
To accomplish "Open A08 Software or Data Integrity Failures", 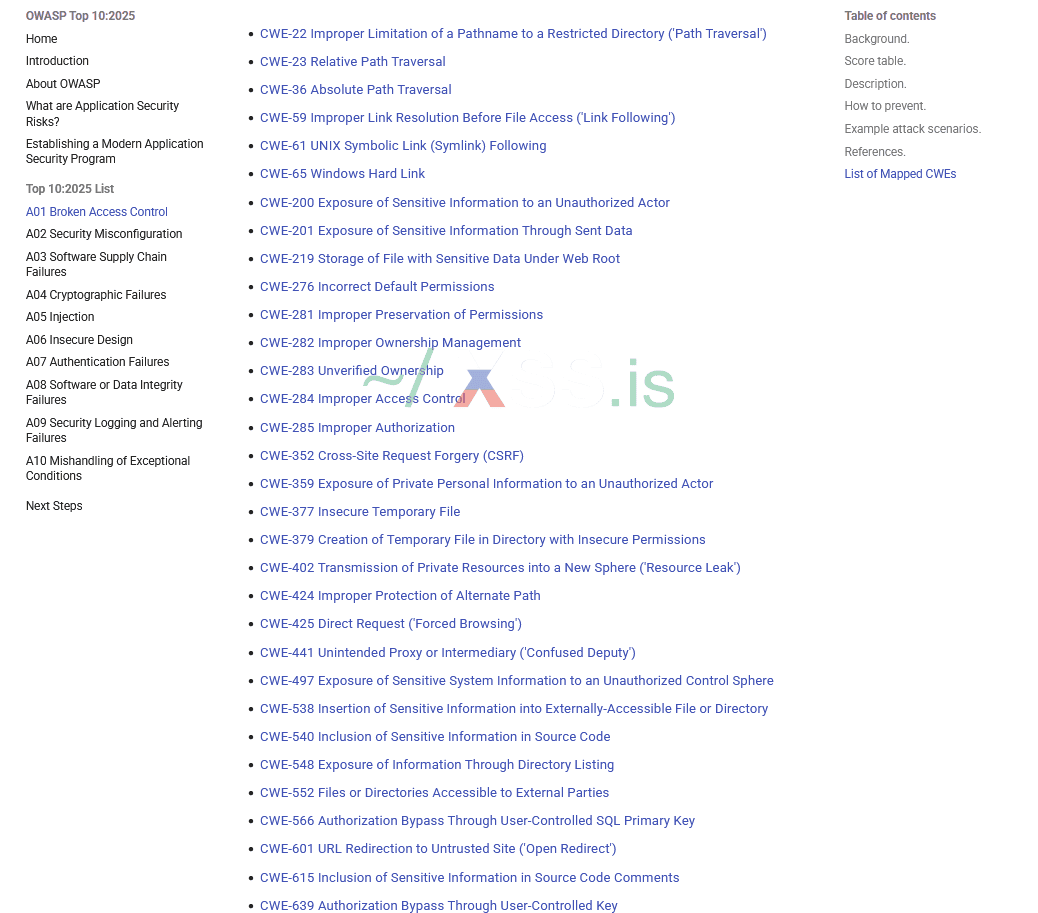I will (x=104, y=393).
